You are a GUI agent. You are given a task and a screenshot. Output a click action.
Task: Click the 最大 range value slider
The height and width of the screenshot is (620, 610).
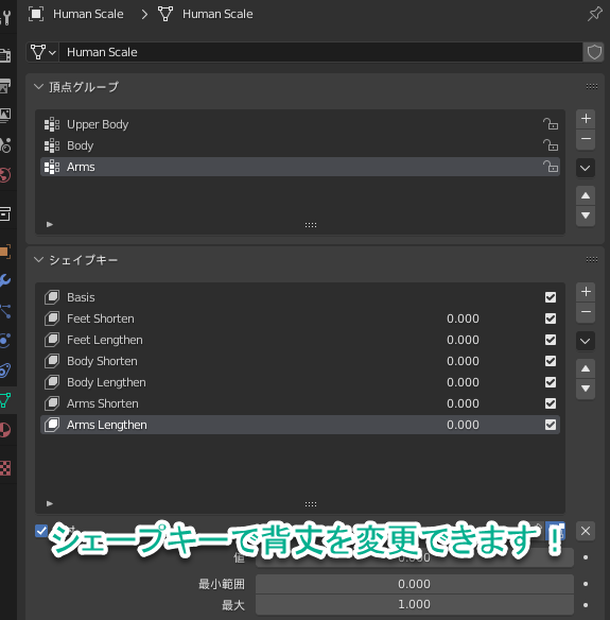point(414,605)
